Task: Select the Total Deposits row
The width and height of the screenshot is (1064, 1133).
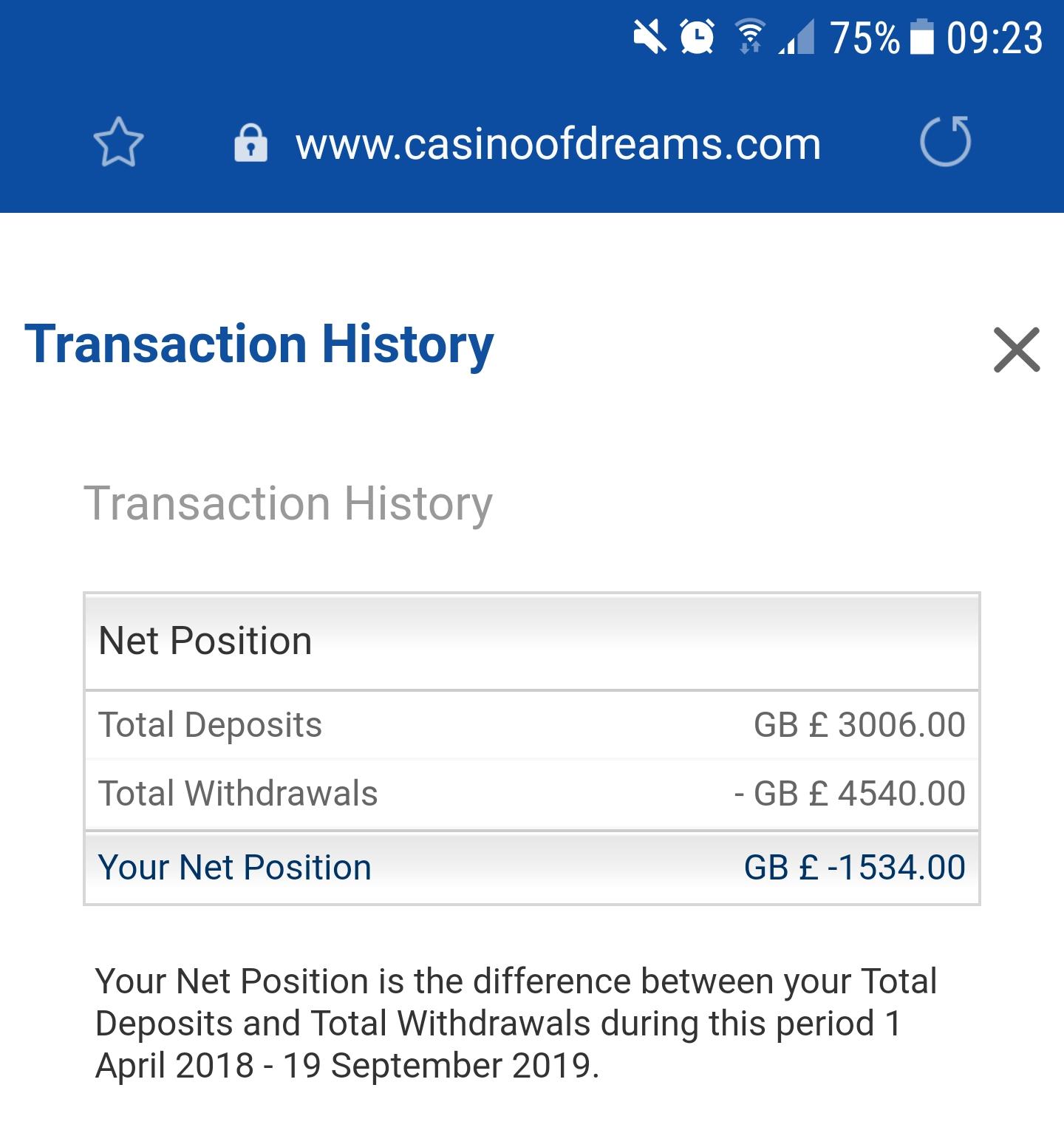Action: pyautogui.click(x=532, y=725)
